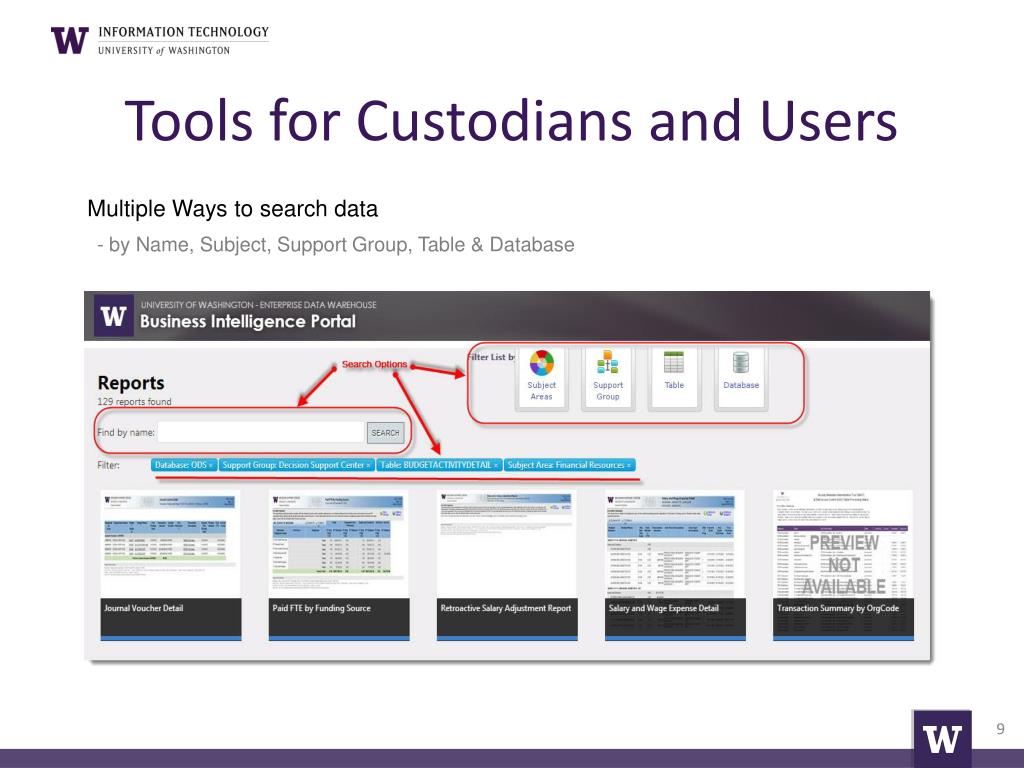Click the 'Multiple Ways to search data' text

[232, 209]
